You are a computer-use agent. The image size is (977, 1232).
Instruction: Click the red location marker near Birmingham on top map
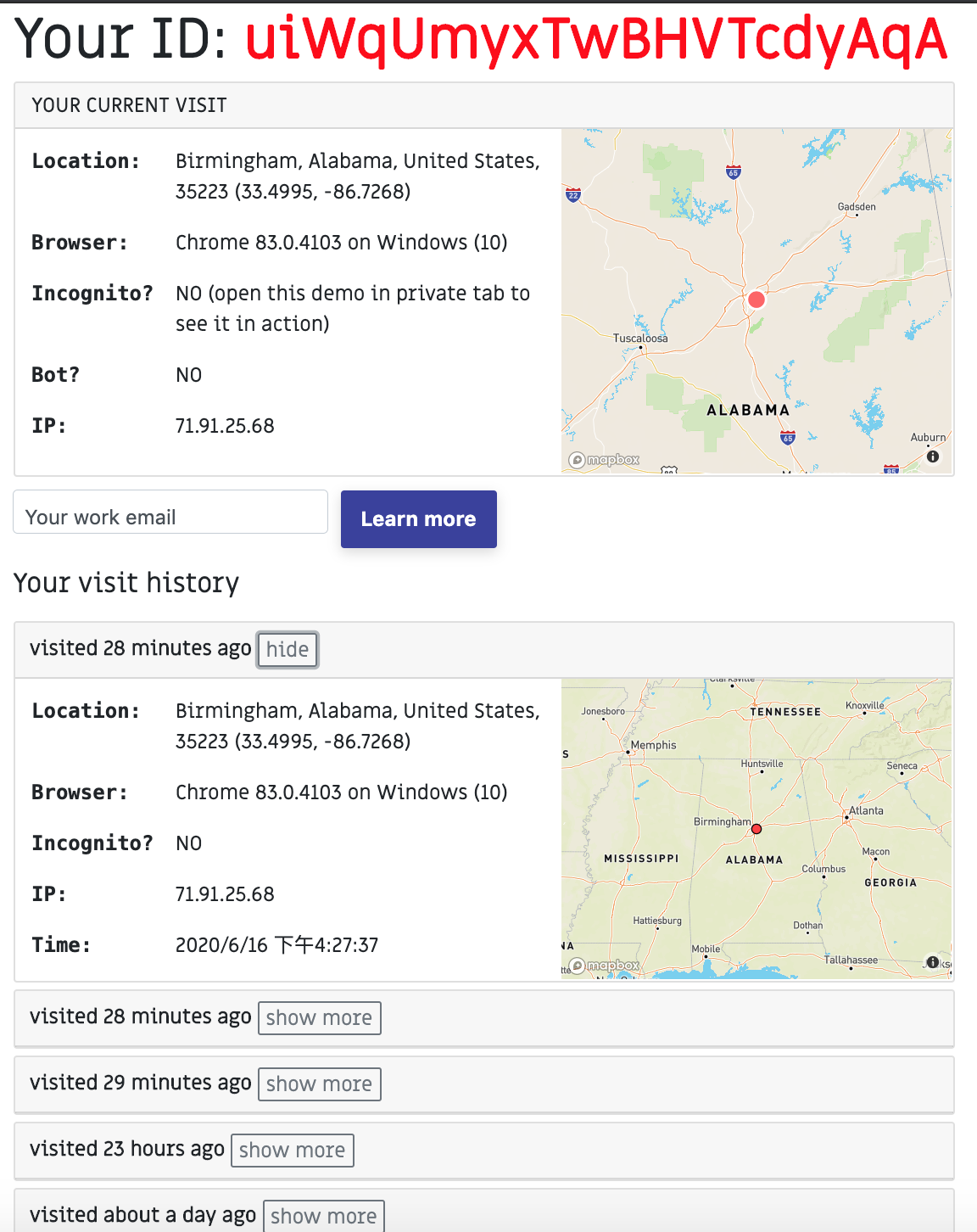pyautogui.click(x=756, y=300)
